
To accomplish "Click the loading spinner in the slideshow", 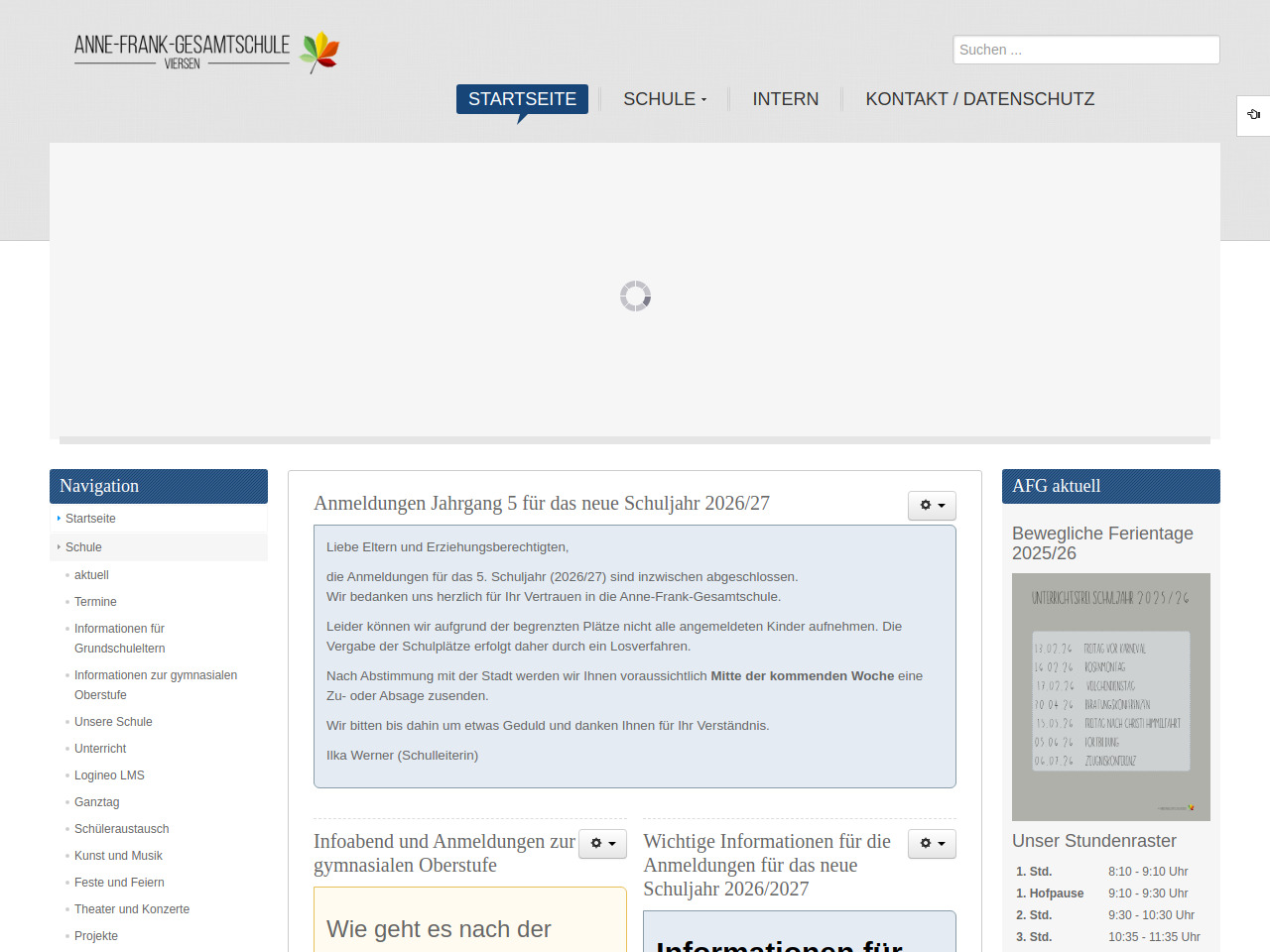I will 635,296.
